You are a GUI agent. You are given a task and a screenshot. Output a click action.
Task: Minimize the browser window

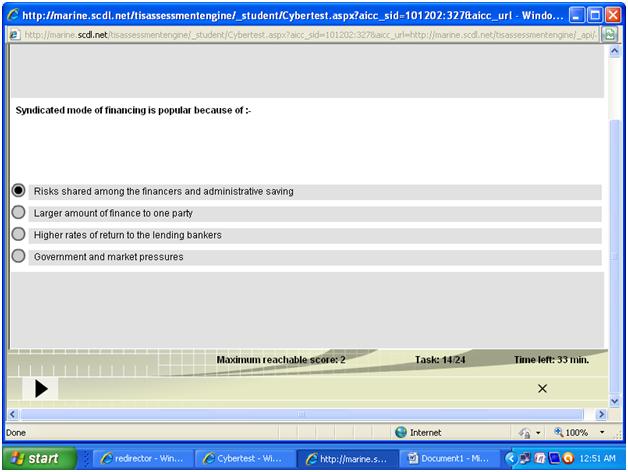pyautogui.click(x=576, y=16)
